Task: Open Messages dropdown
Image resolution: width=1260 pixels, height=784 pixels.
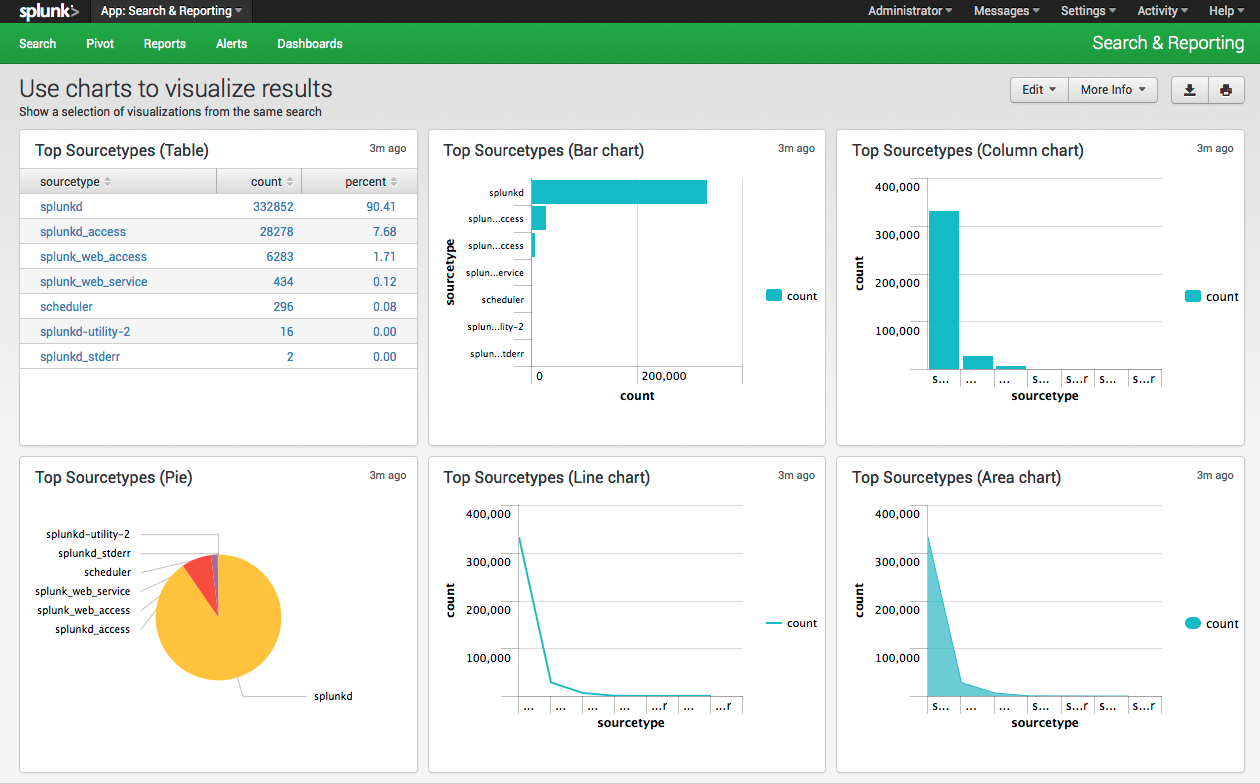Action: click(1007, 11)
